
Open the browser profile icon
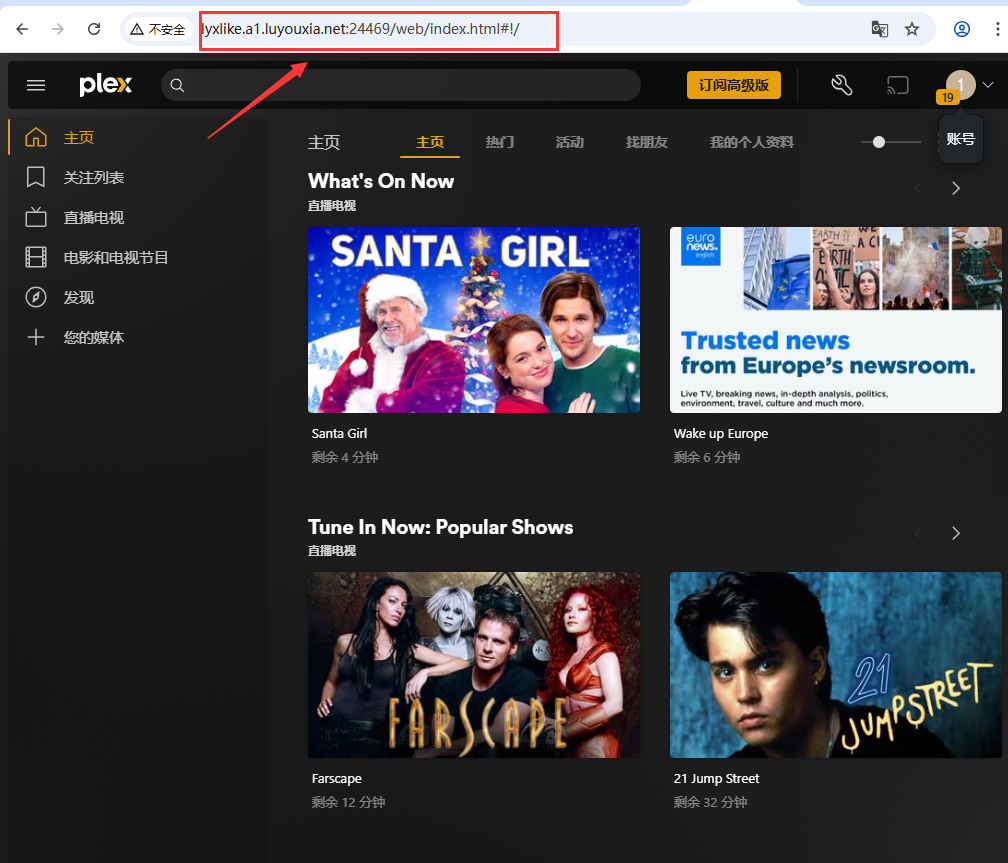click(962, 29)
